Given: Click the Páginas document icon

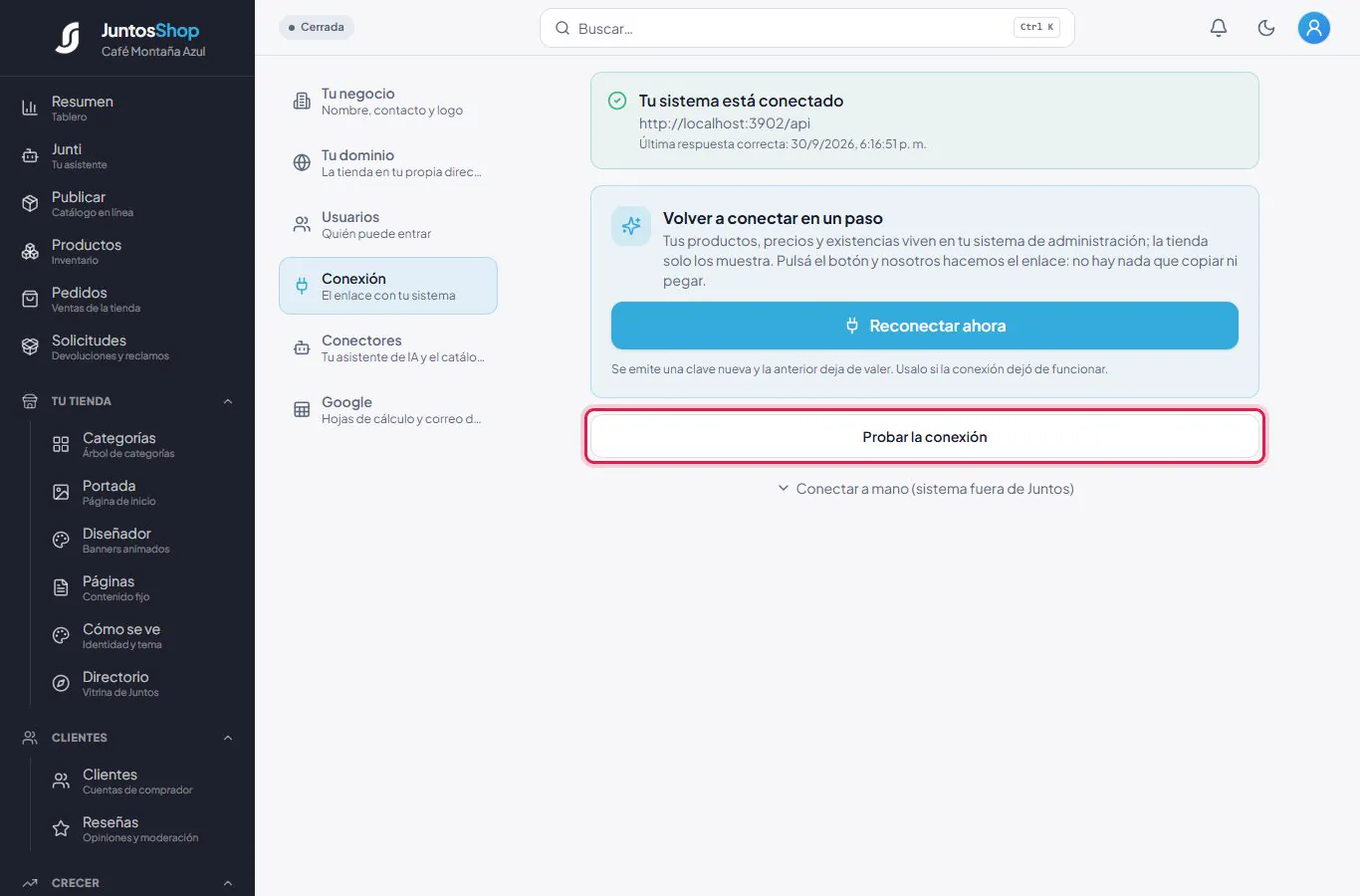Looking at the screenshot, I should 61,587.
